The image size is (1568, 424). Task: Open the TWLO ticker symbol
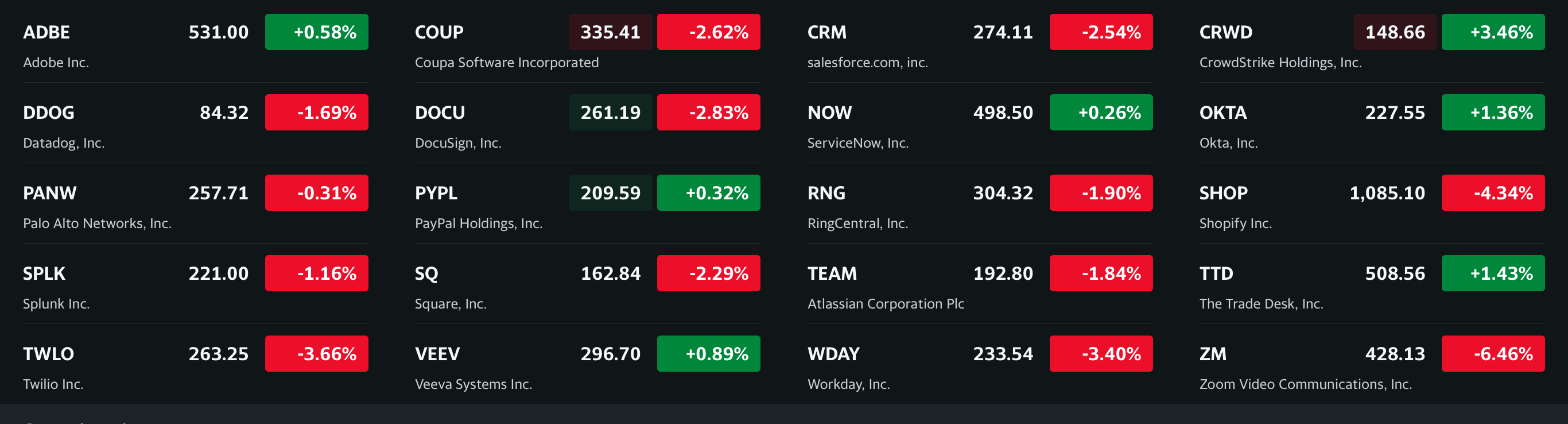coord(48,354)
